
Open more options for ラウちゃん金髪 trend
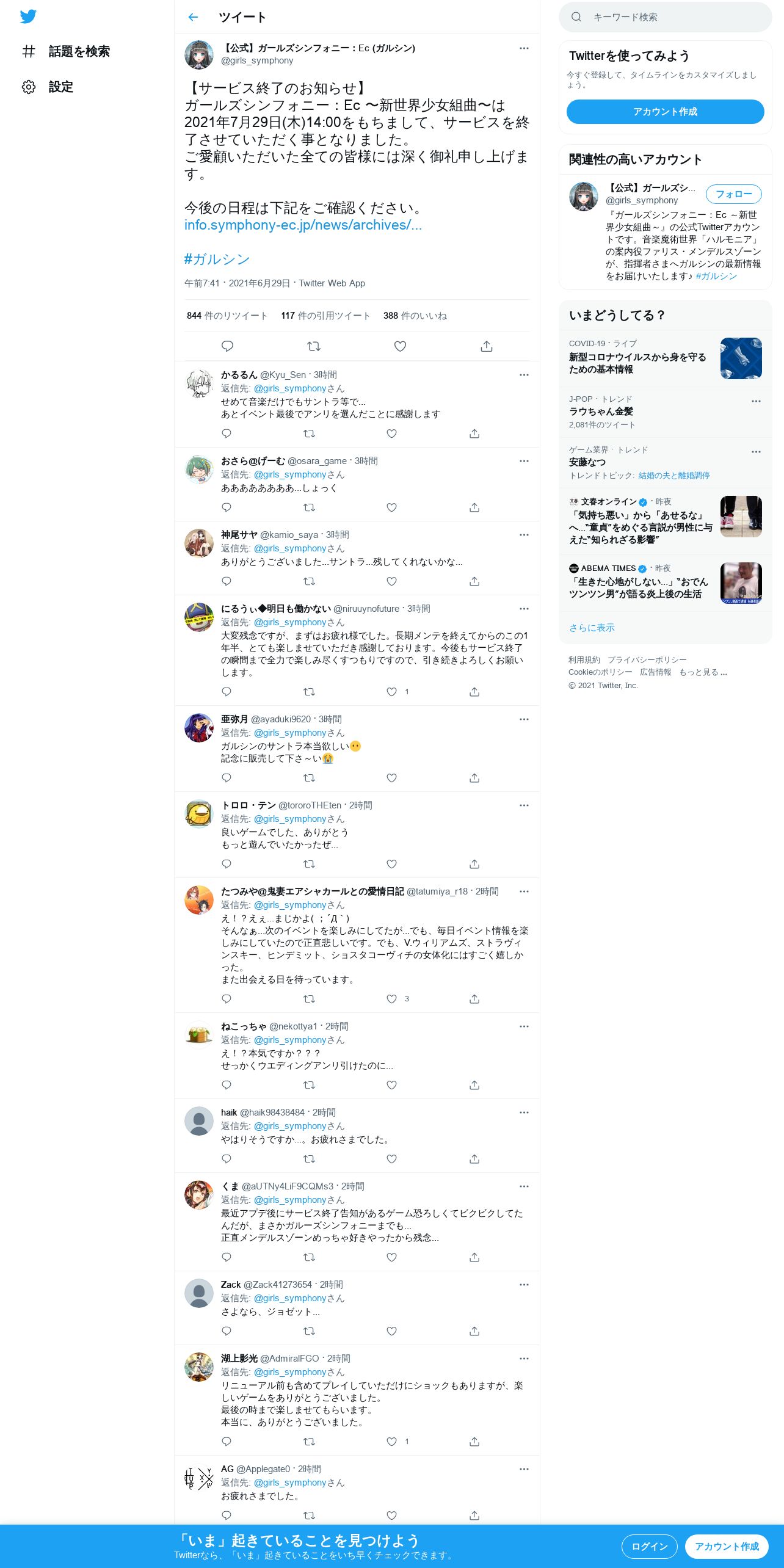click(x=756, y=401)
